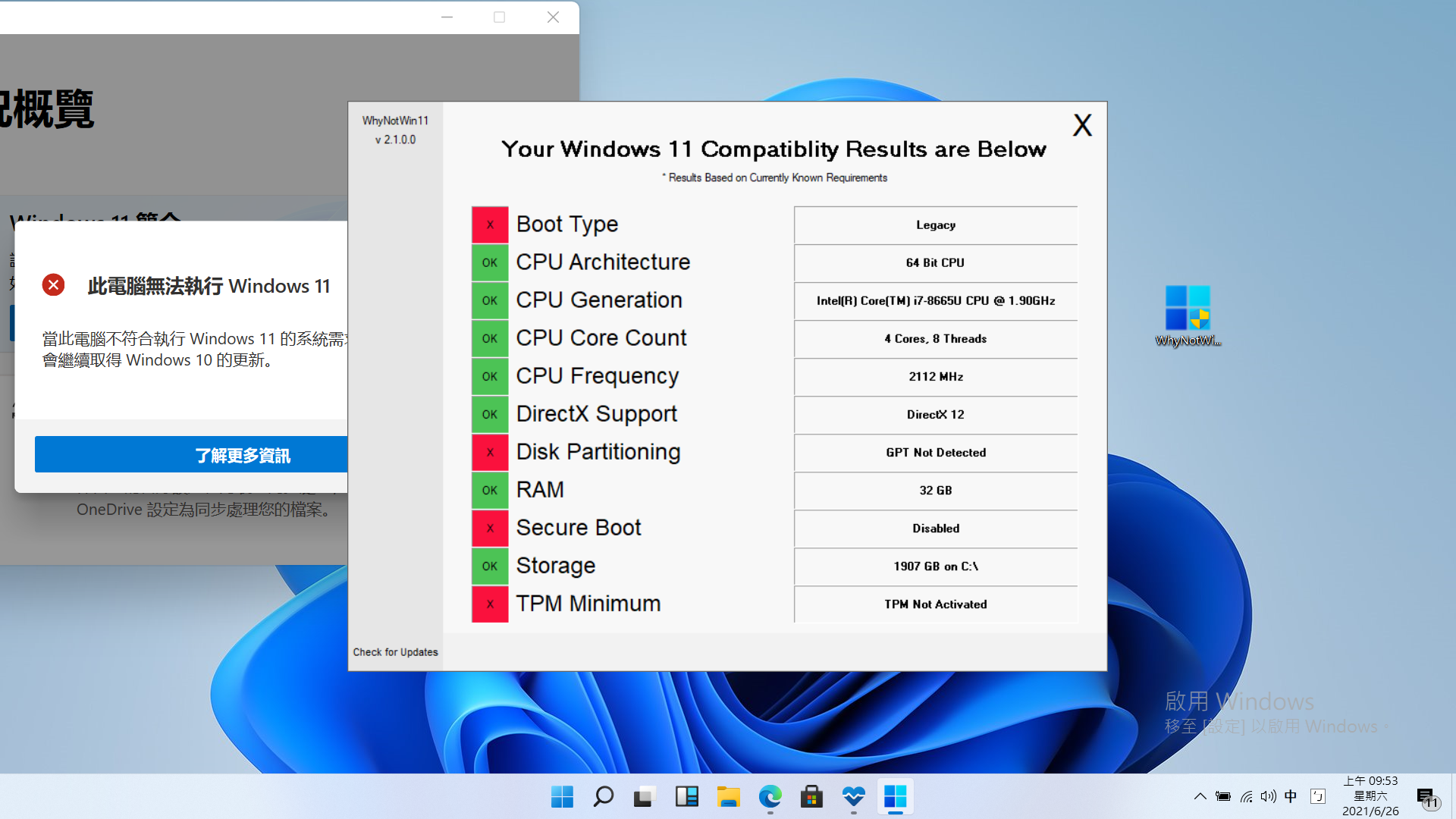Click the IME mode icon in tray

[1318, 796]
